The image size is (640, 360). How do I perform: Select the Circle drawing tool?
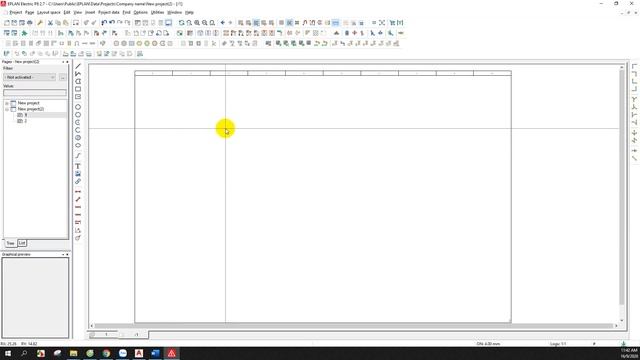coord(78,107)
